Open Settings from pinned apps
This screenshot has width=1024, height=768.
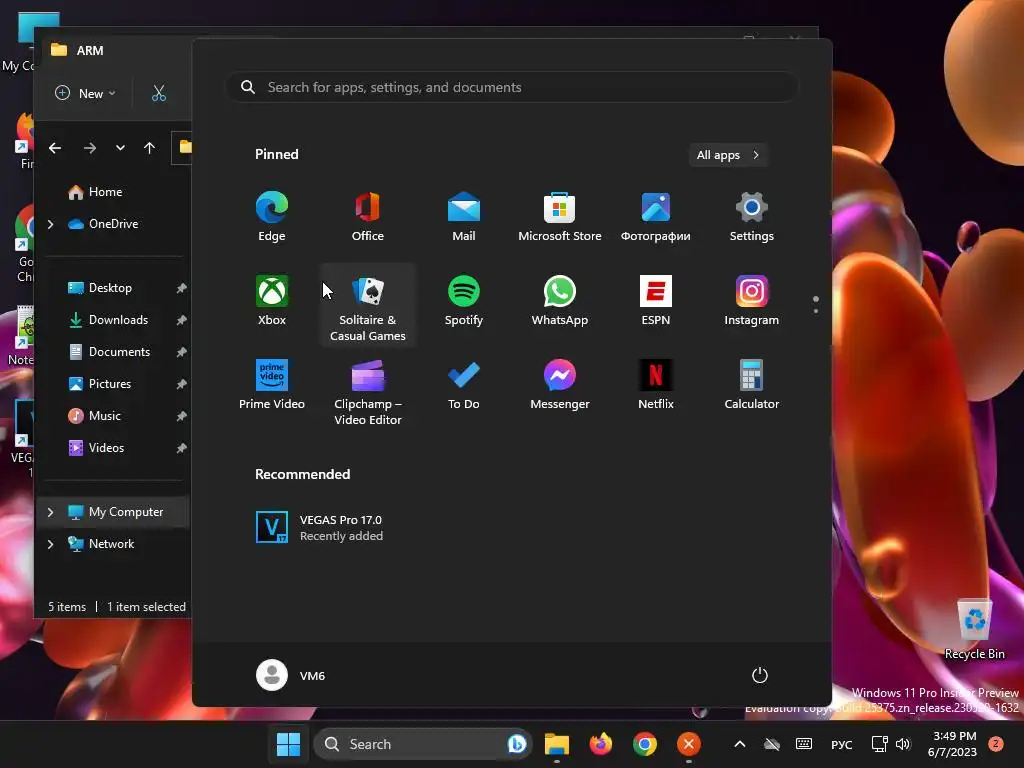pyautogui.click(x=752, y=217)
